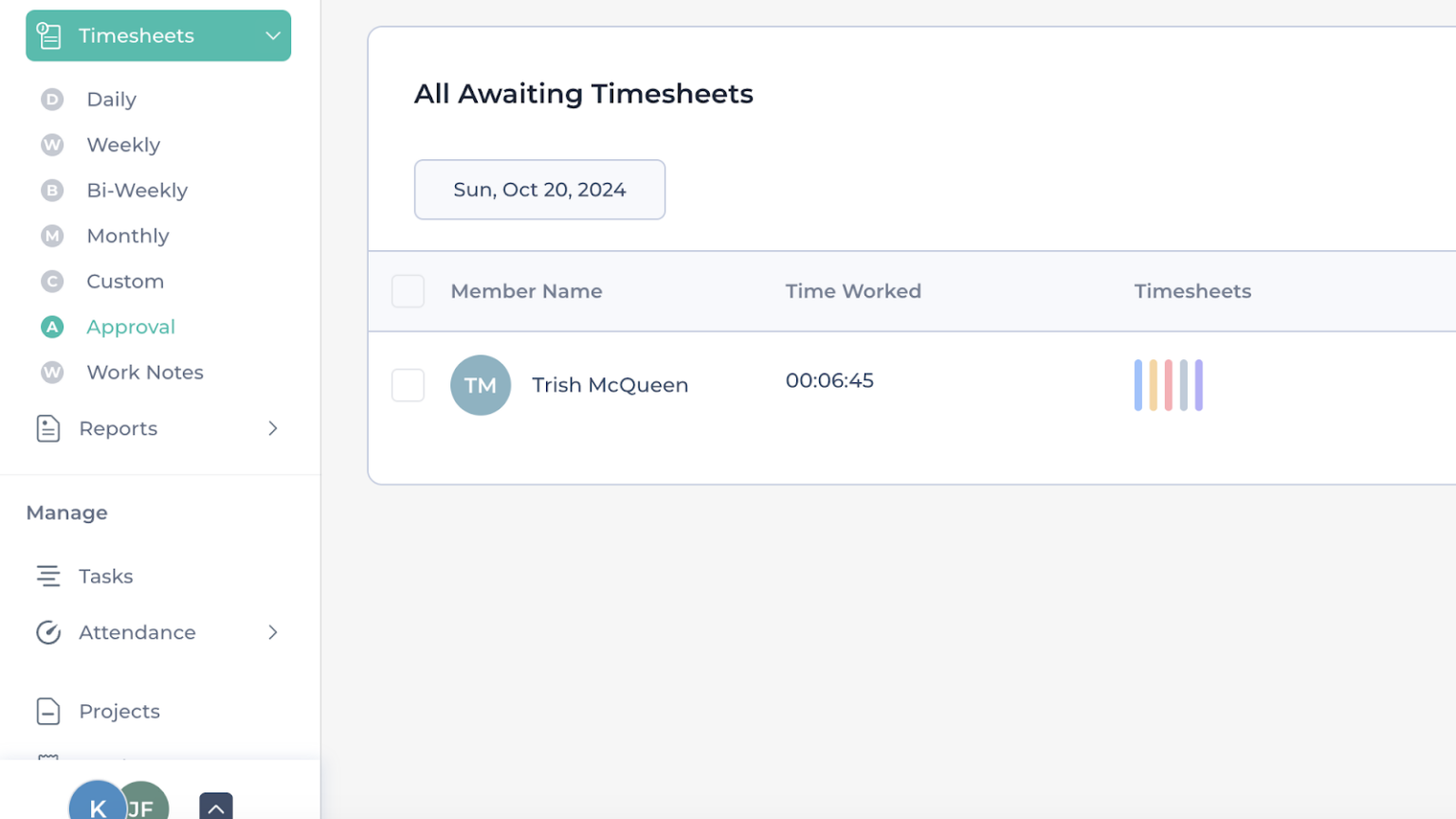Screen dimensions: 1456x819
Task: Collapse the Timesheets menu dropdown
Action: tap(273, 36)
